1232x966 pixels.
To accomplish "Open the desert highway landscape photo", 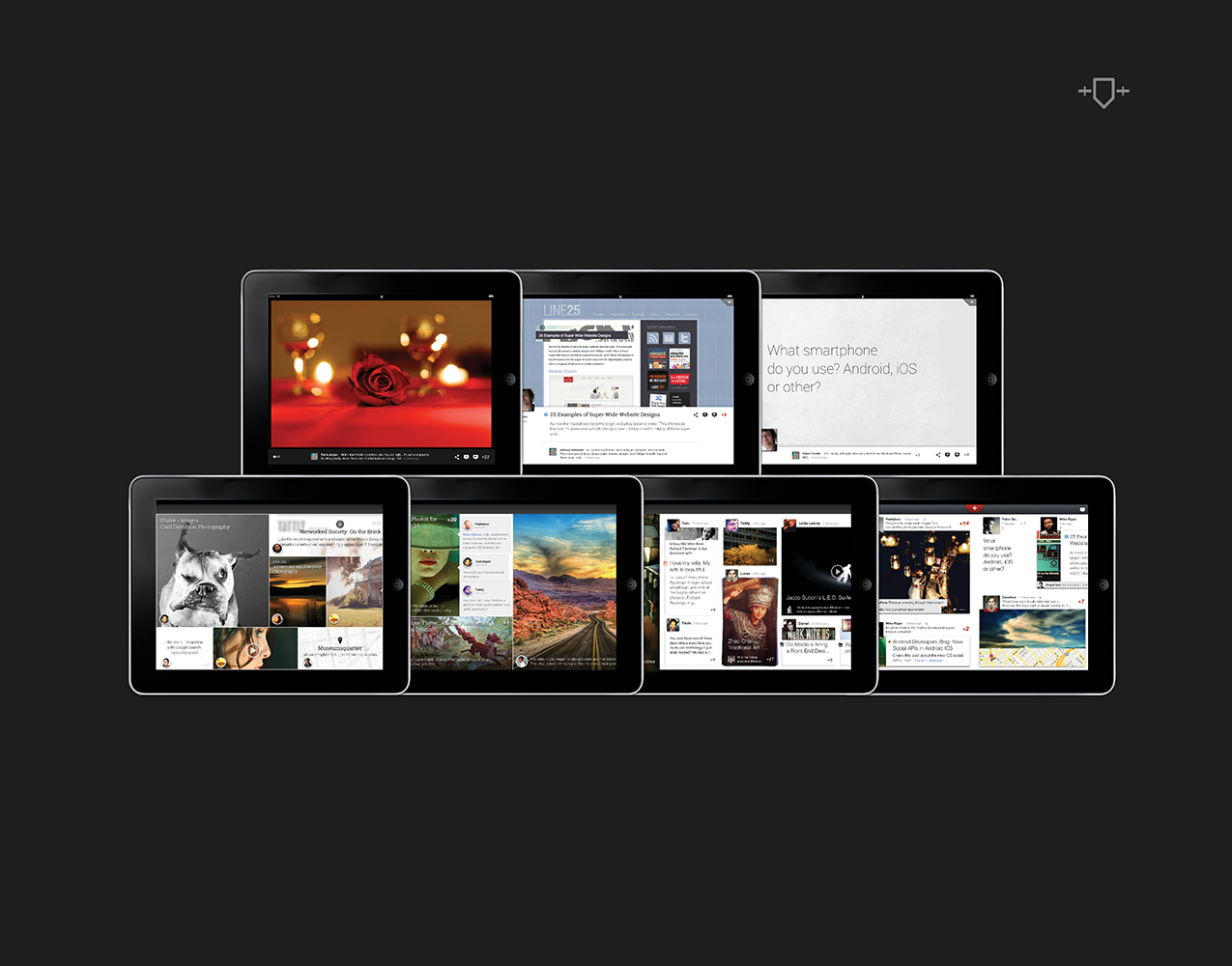I will (x=564, y=590).
